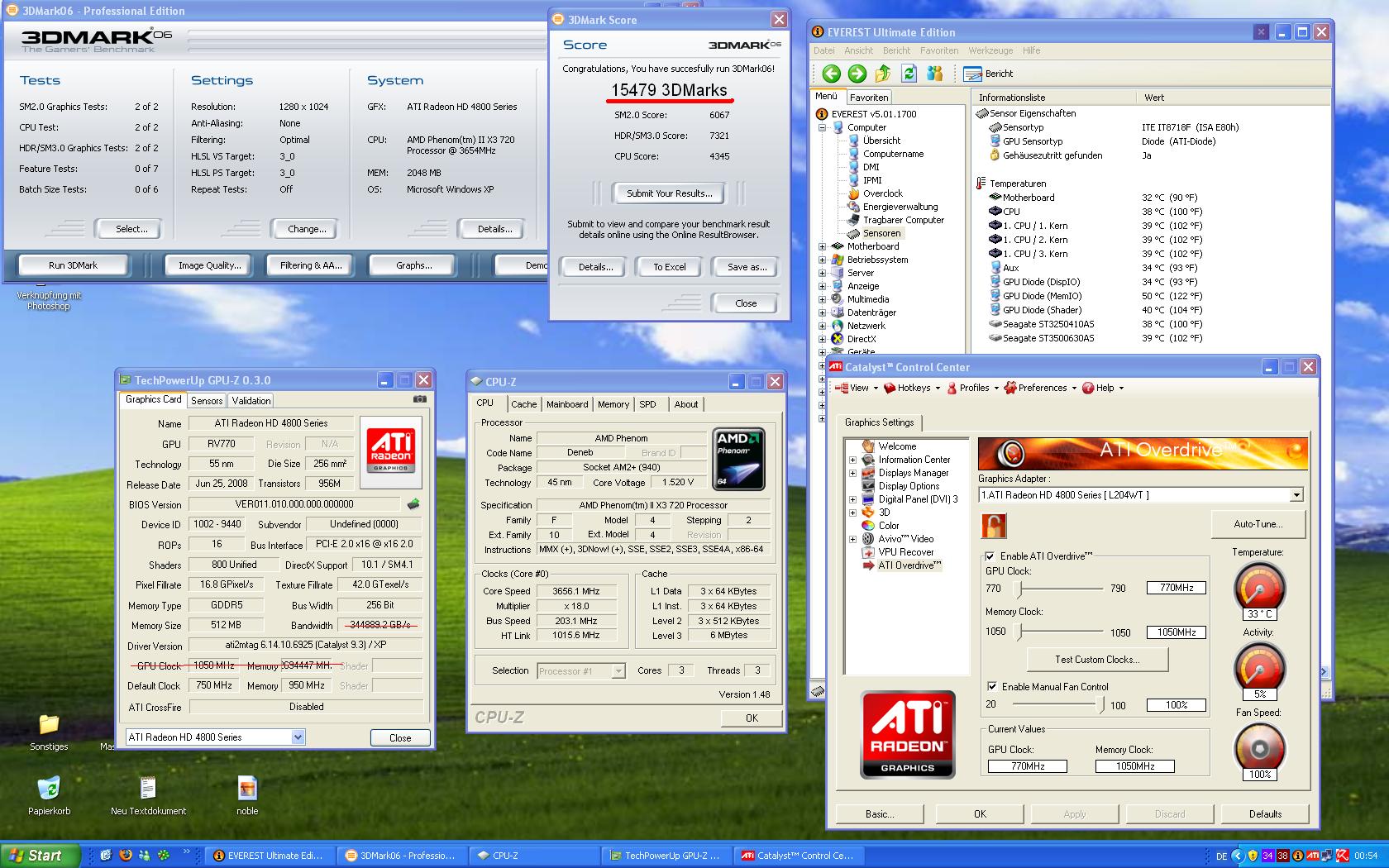
Task: Click the Image Quality button in 3DMark06
Action: (x=210, y=265)
